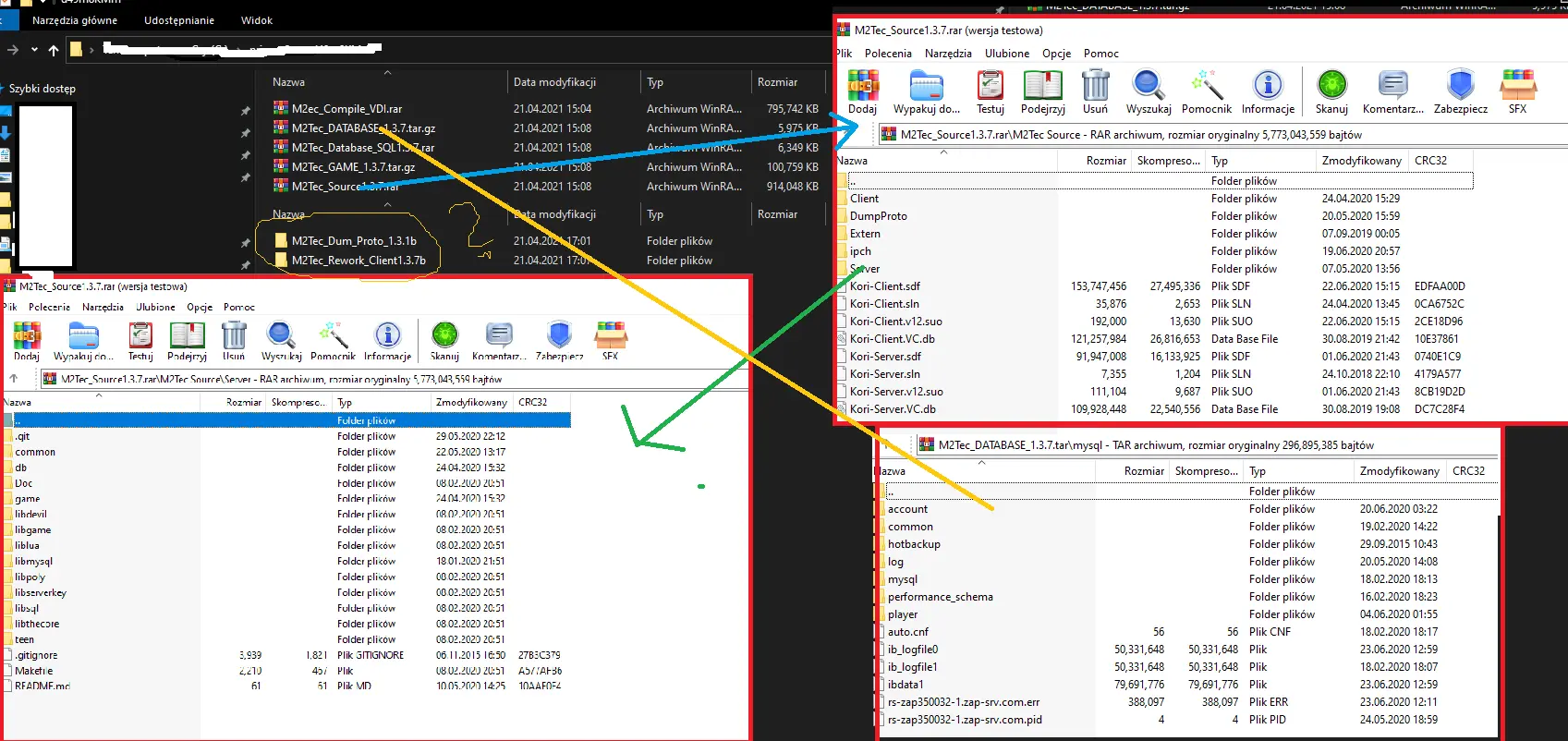1568x741 pixels.
Task: Sort Explorer files by Data modyfikacji column
Action: (x=554, y=82)
